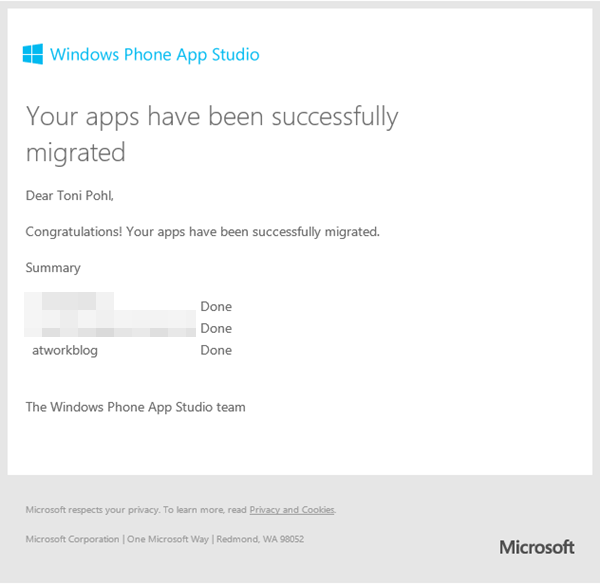Click the Congratulations message sentence
The width and height of the screenshot is (600, 584).
pyautogui.click(x=203, y=232)
